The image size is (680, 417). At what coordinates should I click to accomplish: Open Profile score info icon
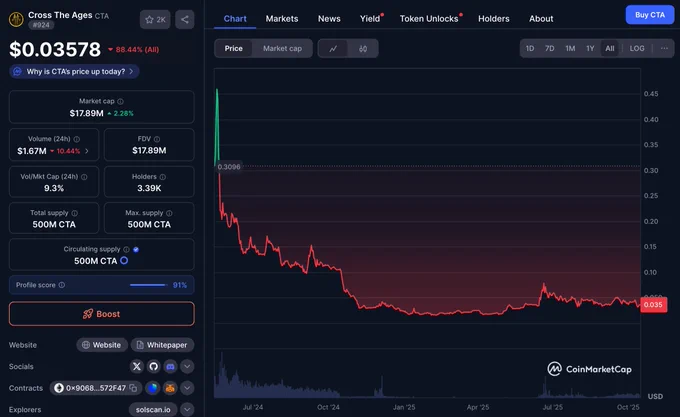point(62,285)
